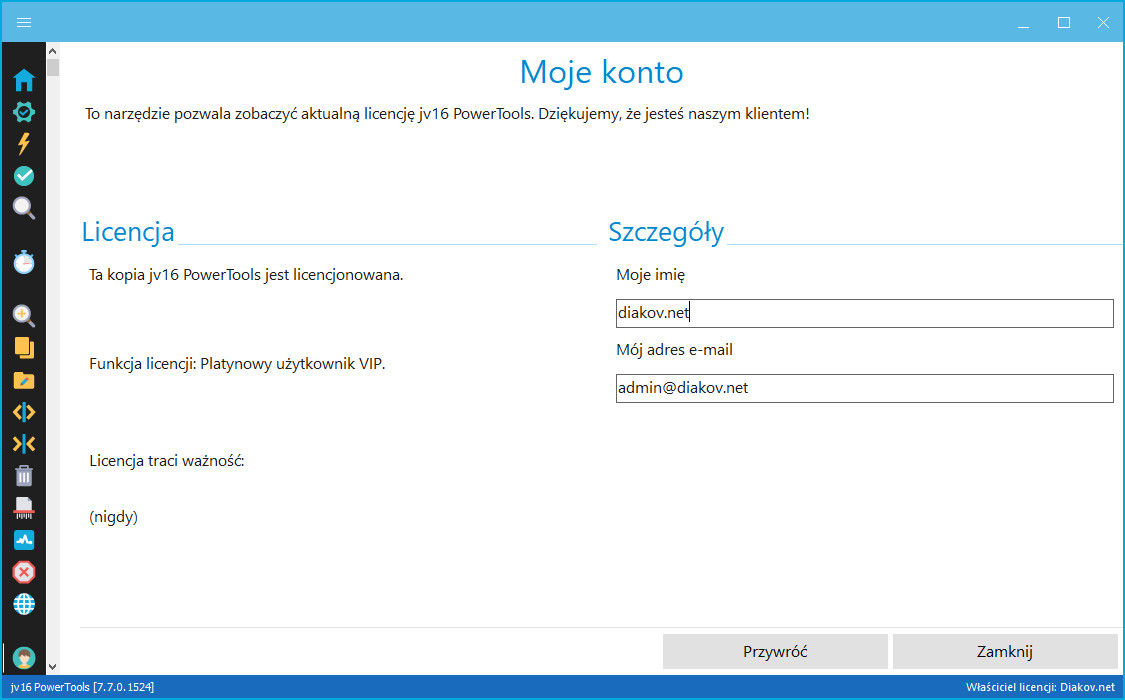
Task: Select the merge arrows inward tool
Action: pyautogui.click(x=24, y=444)
